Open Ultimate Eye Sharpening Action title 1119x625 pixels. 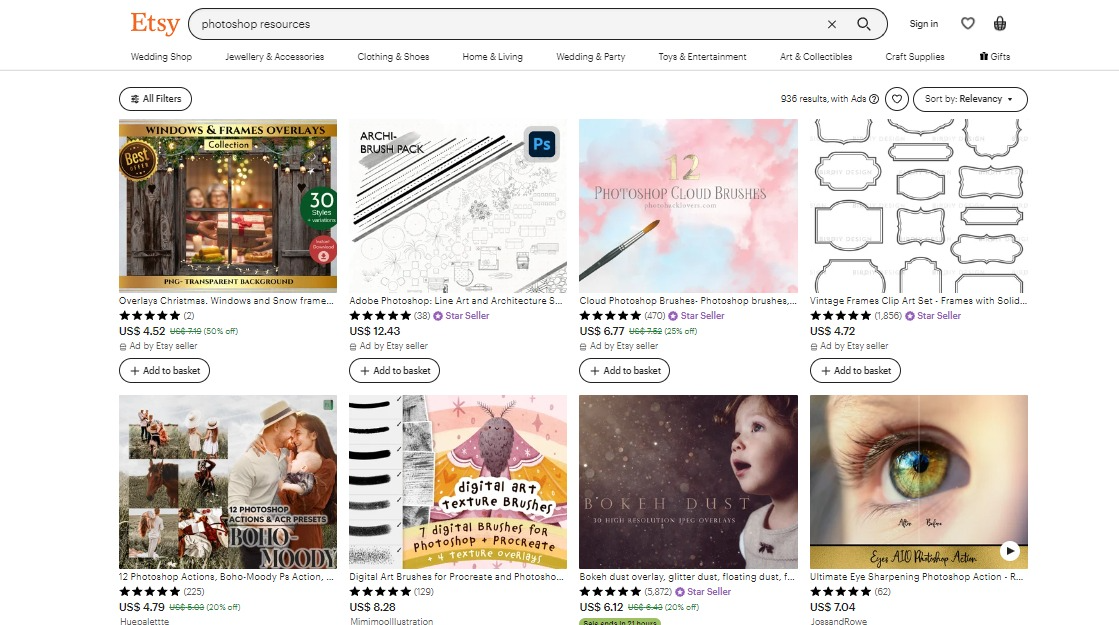(x=917, y=576)
